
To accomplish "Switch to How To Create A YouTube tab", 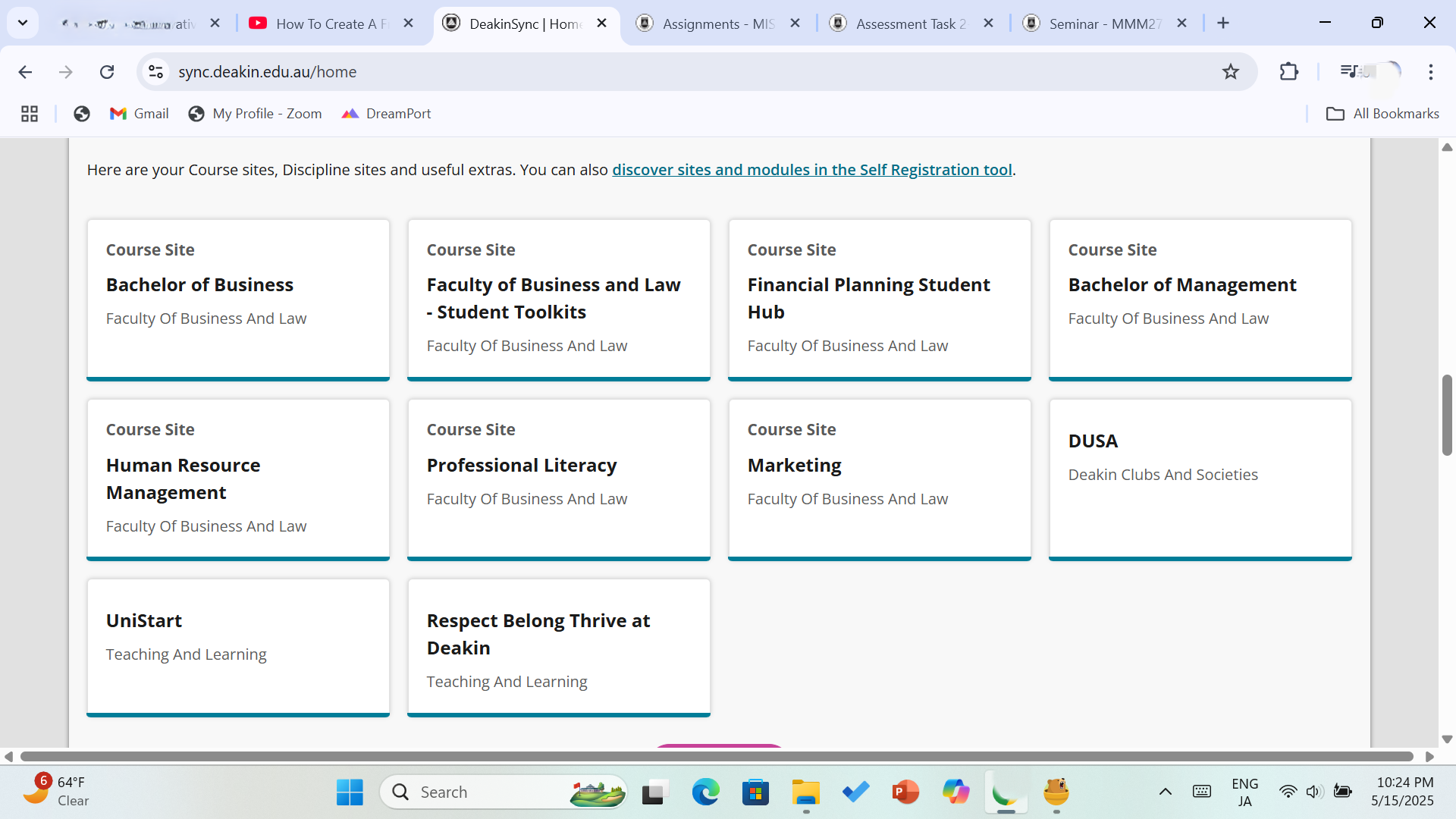I will point(332,24).
